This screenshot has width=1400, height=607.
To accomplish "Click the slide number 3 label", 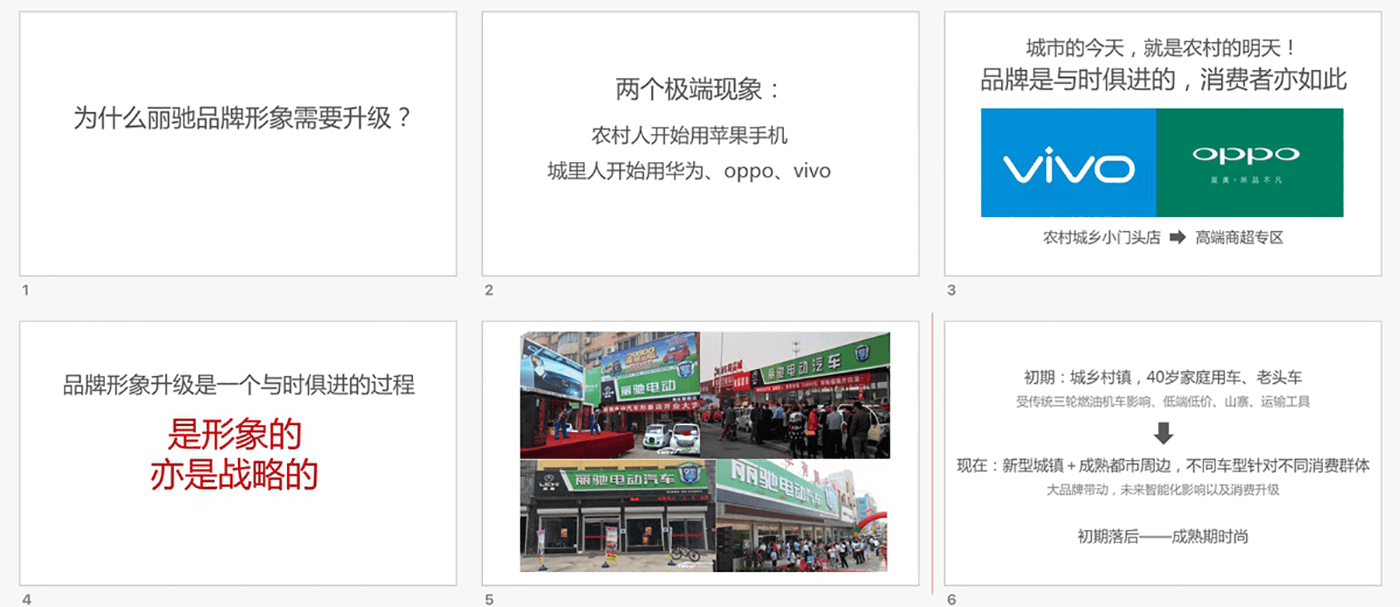I will [951, 290].
